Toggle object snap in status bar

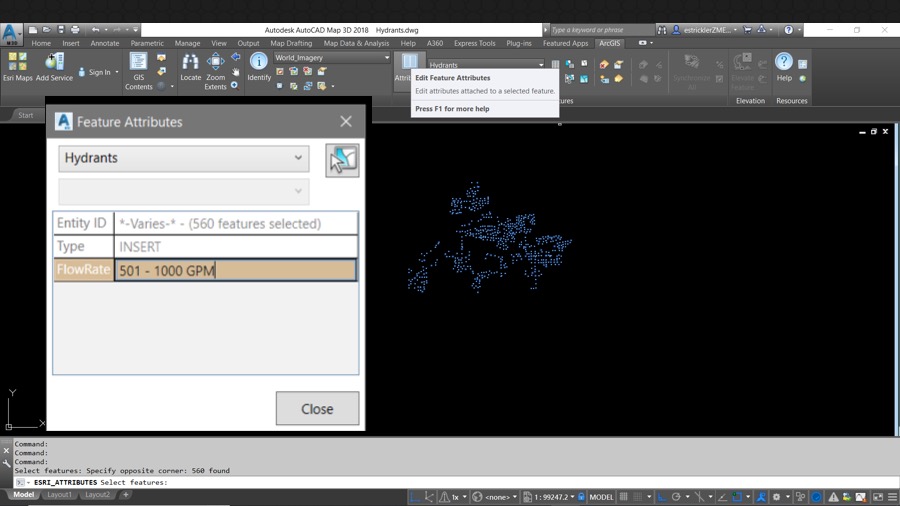tap(738, 497)
